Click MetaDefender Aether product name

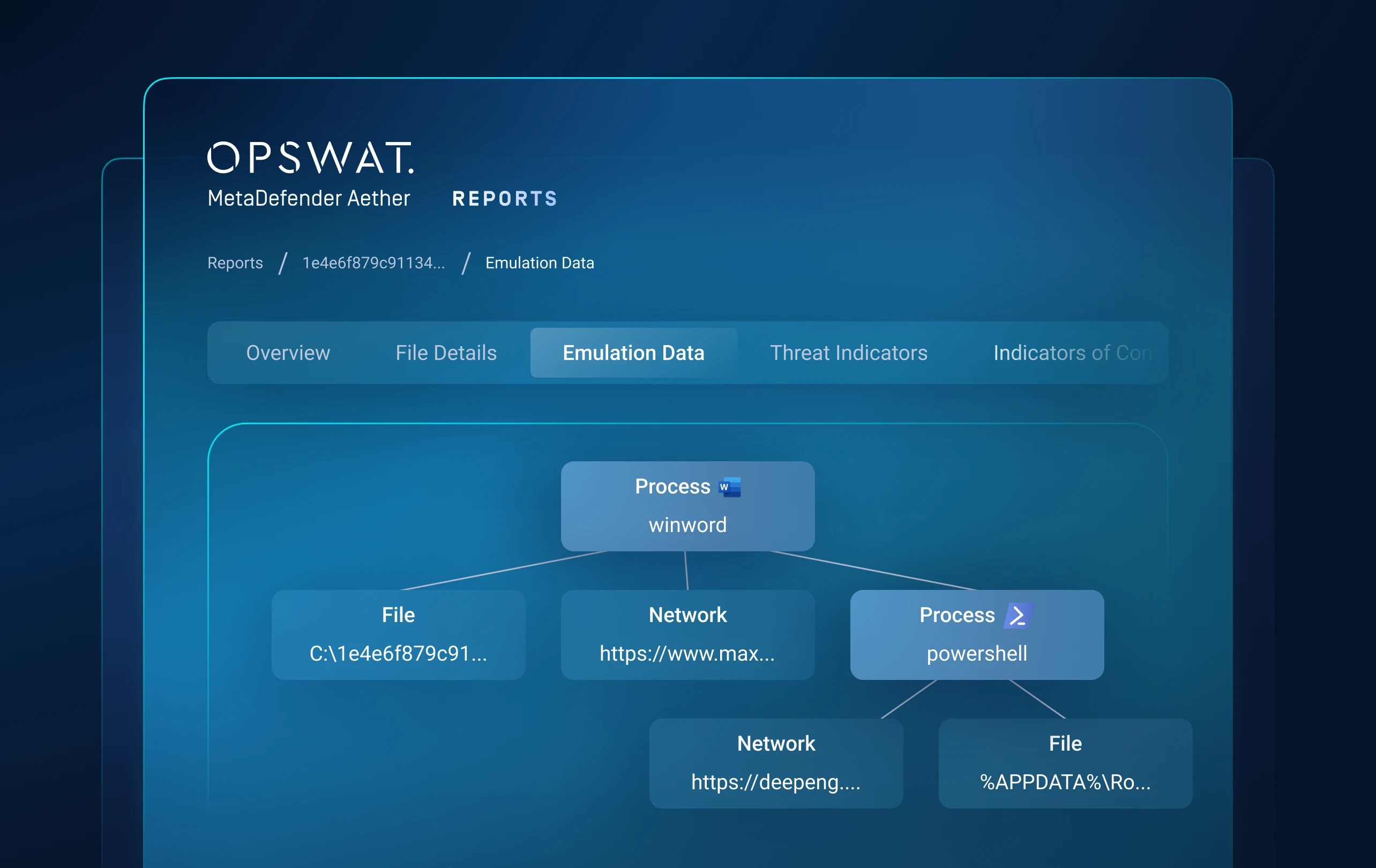(x=309, y=198)
